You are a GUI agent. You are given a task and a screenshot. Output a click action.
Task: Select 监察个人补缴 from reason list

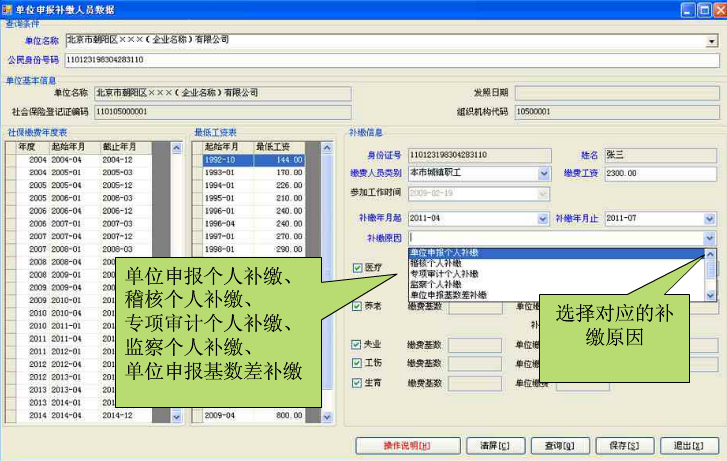pos(556,284)
